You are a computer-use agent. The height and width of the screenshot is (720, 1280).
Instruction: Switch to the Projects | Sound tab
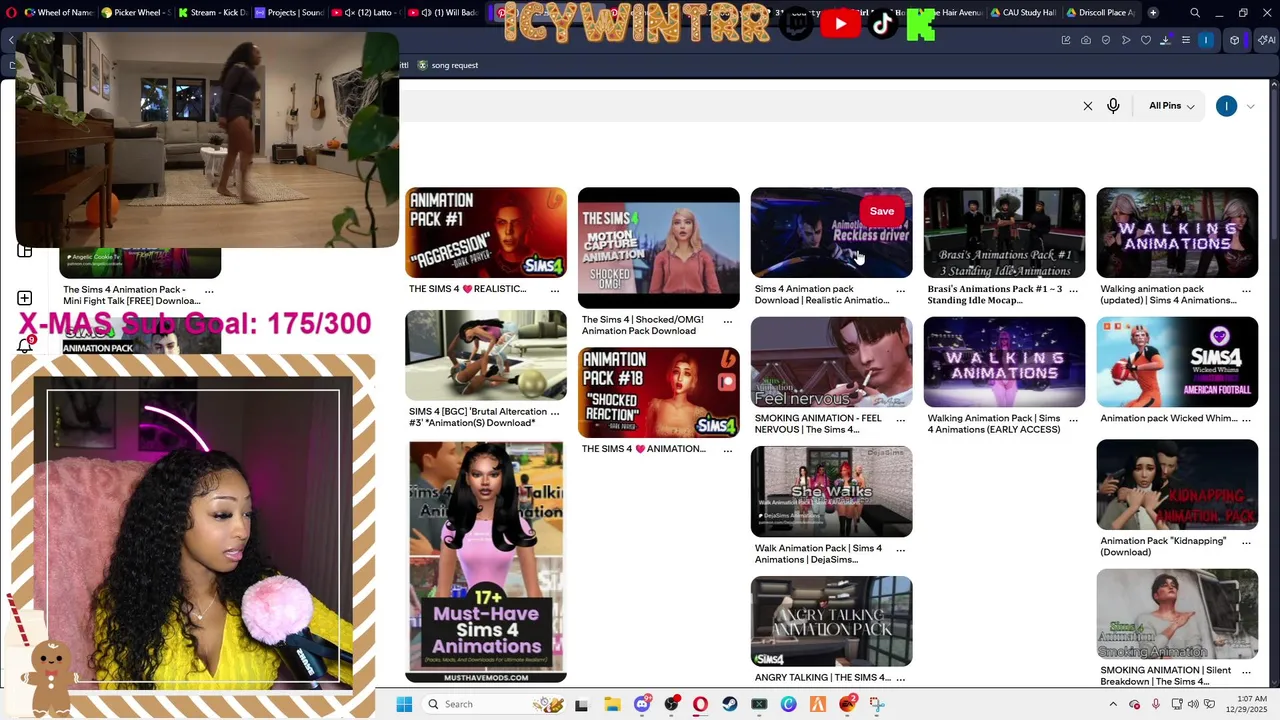(x=290, y=13)
